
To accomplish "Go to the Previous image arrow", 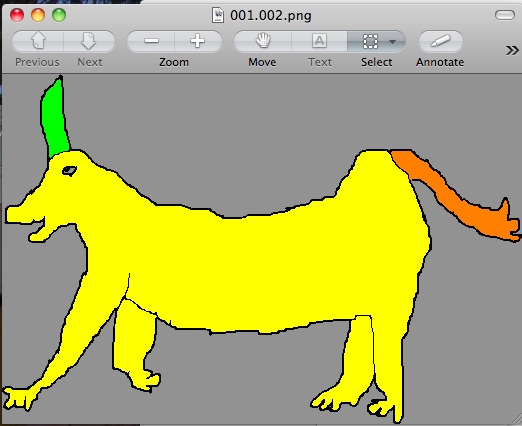I will (38, 41).
